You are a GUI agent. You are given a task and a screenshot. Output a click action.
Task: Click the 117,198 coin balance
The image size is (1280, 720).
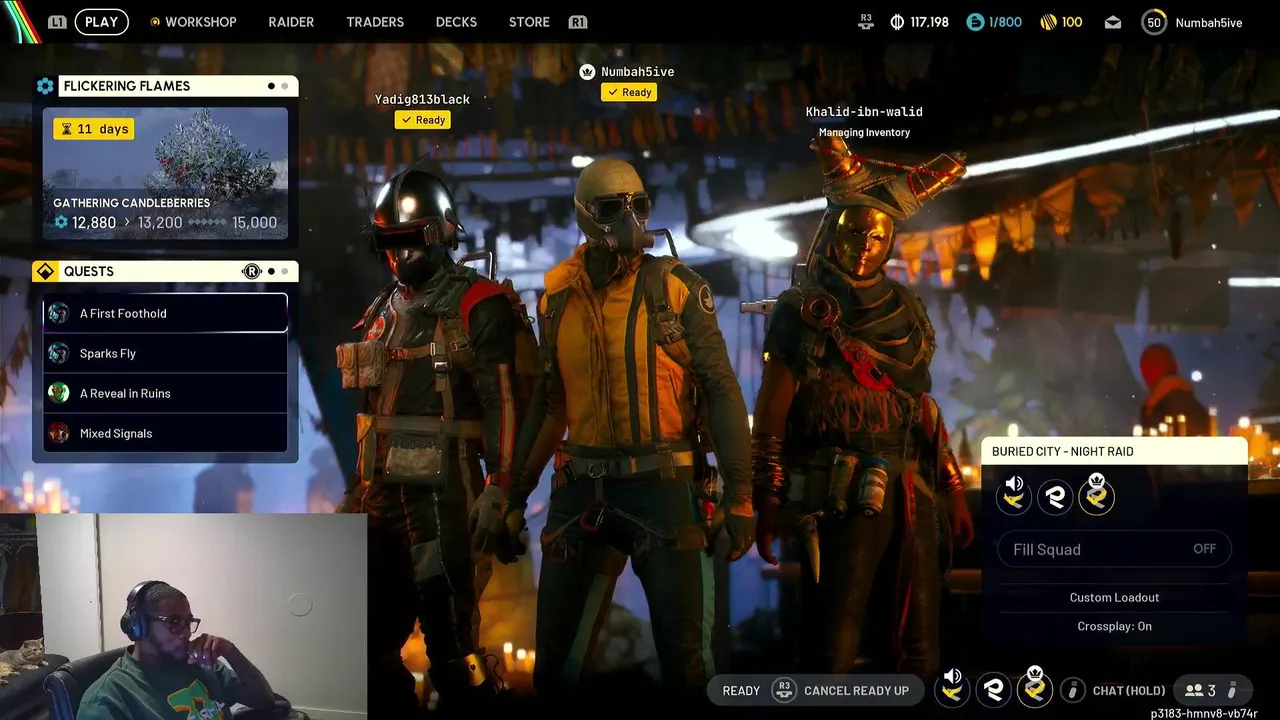[x=929, y=22]
